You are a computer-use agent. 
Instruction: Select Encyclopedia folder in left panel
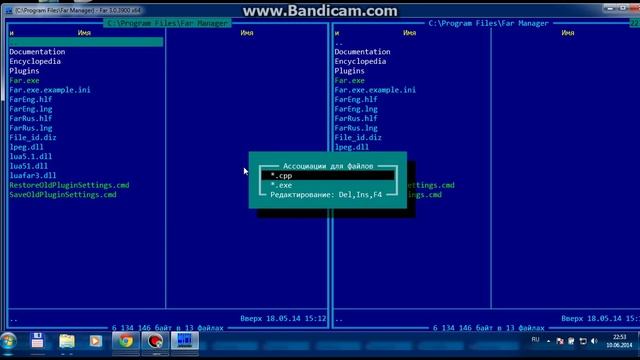coord(35,61)
